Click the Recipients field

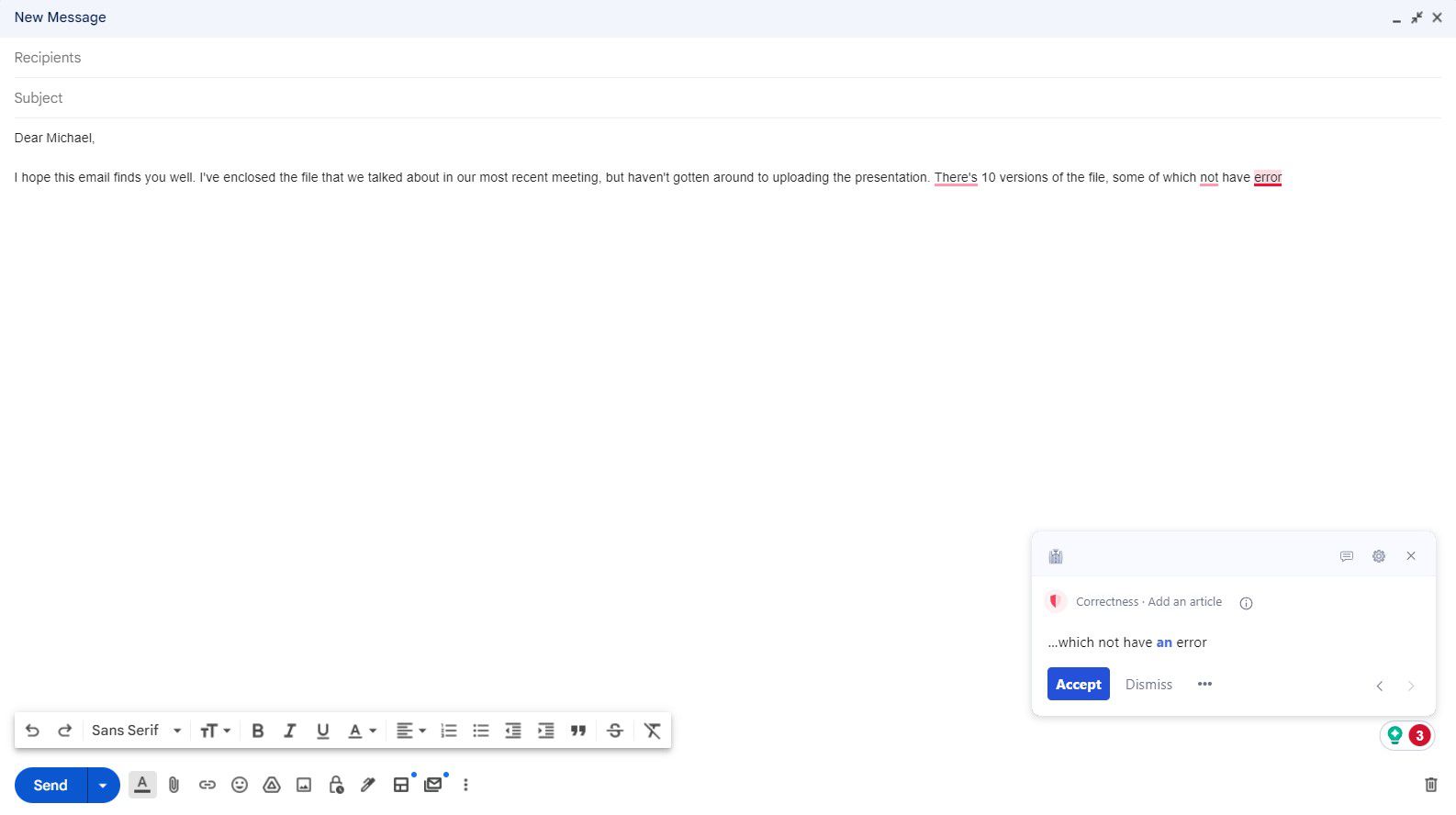pyautogui.click(x=727, y=58)
